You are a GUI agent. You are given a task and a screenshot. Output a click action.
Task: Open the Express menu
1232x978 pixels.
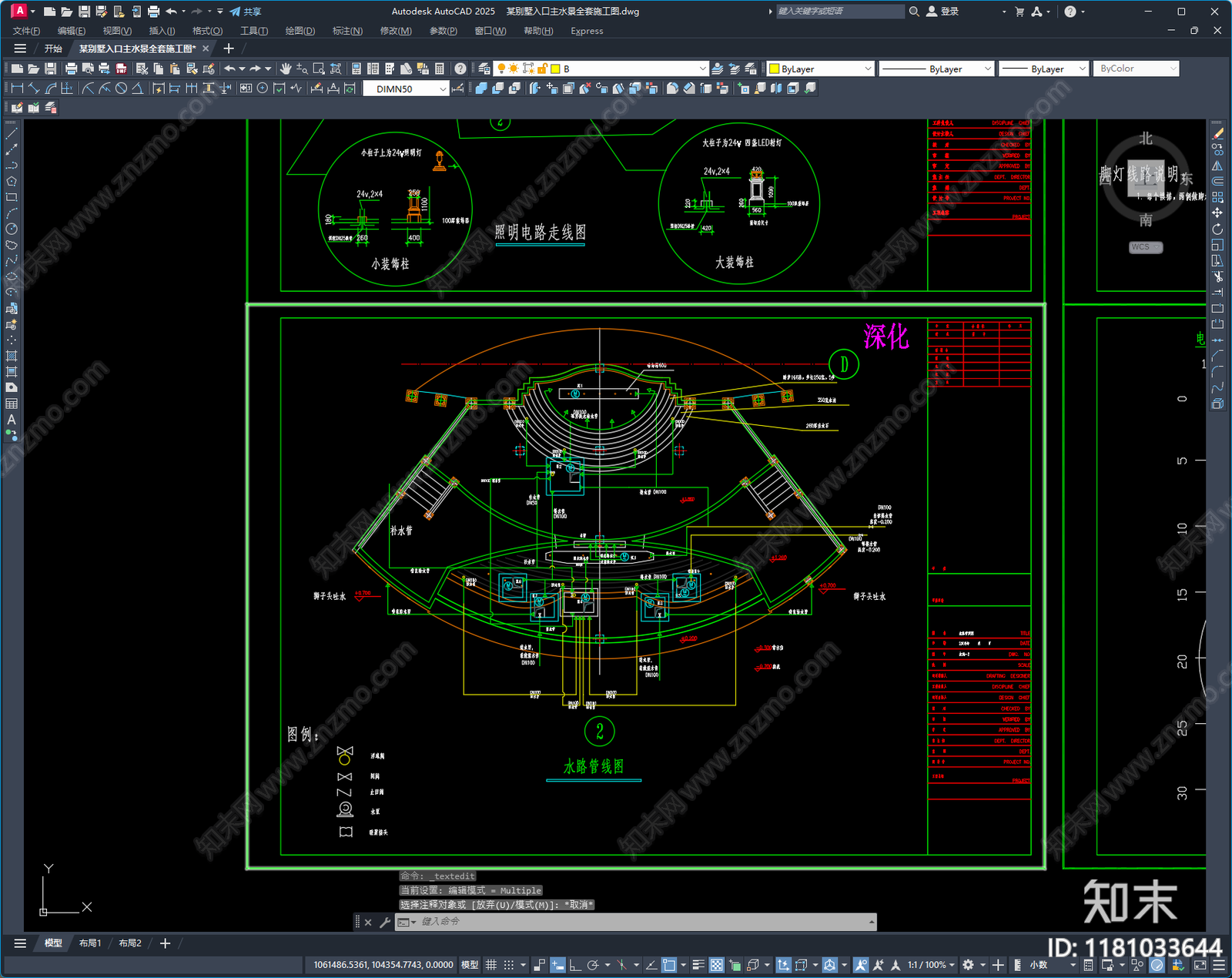click(587, 31)
